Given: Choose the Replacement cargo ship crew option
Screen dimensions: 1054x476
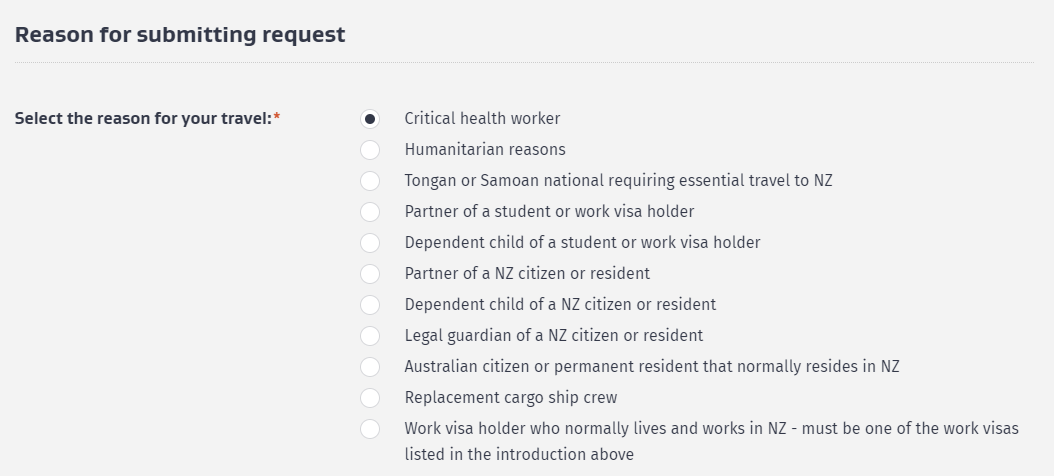Looking at the screenshot, I should [370, 397].
